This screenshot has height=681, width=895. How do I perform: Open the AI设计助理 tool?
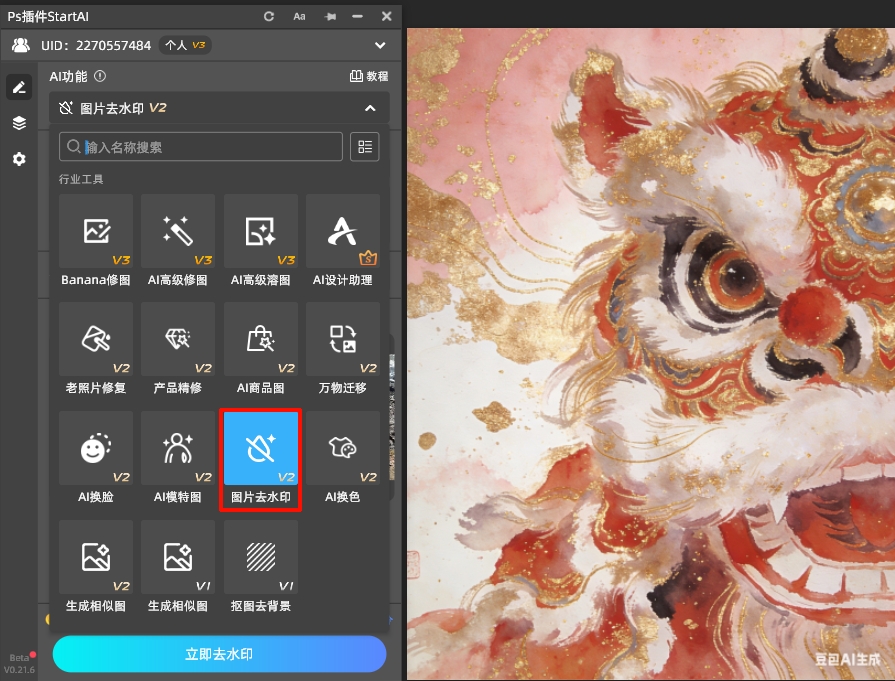342,230
